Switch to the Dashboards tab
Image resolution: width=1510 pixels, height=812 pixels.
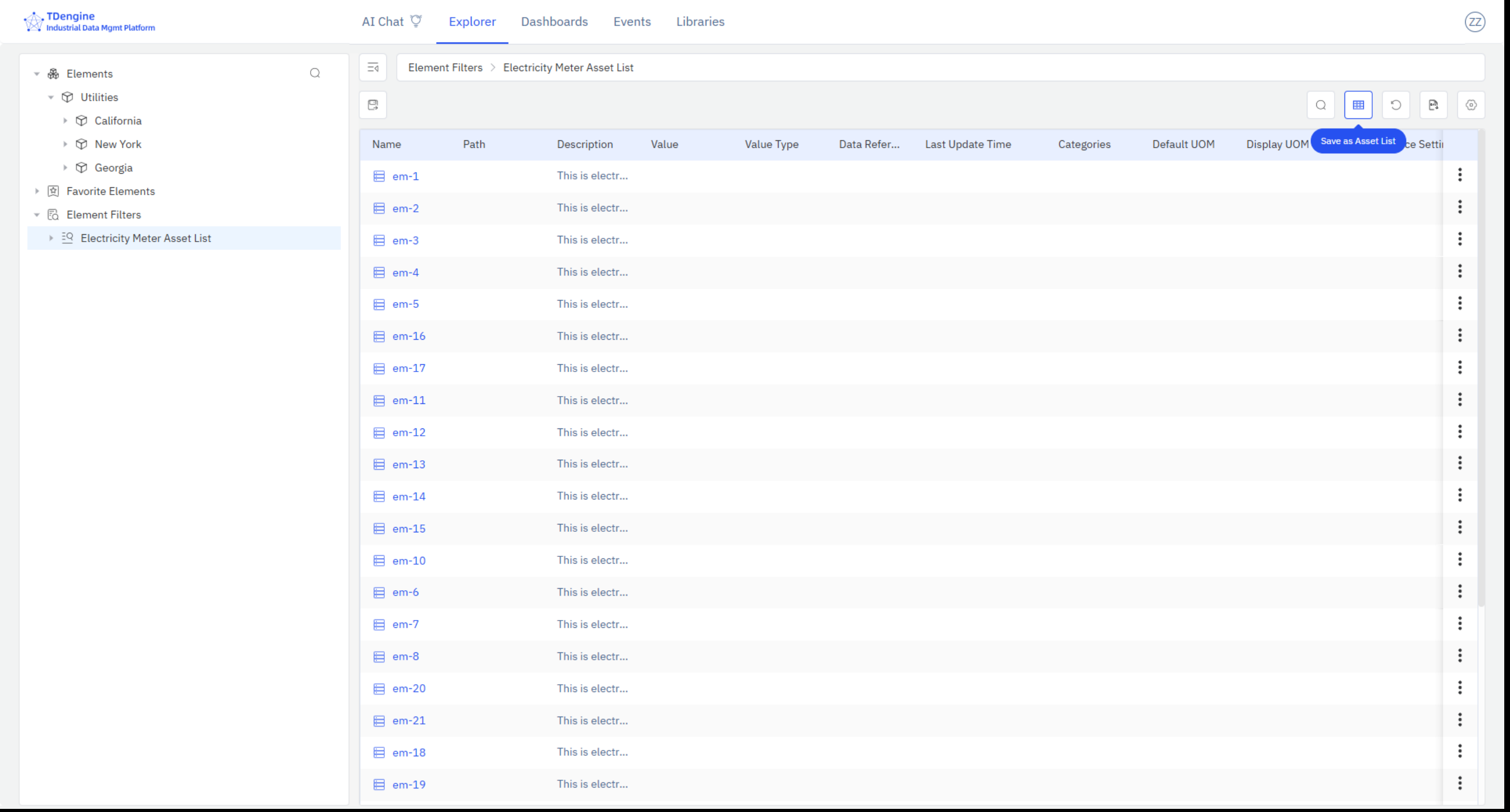pos(554,22)
